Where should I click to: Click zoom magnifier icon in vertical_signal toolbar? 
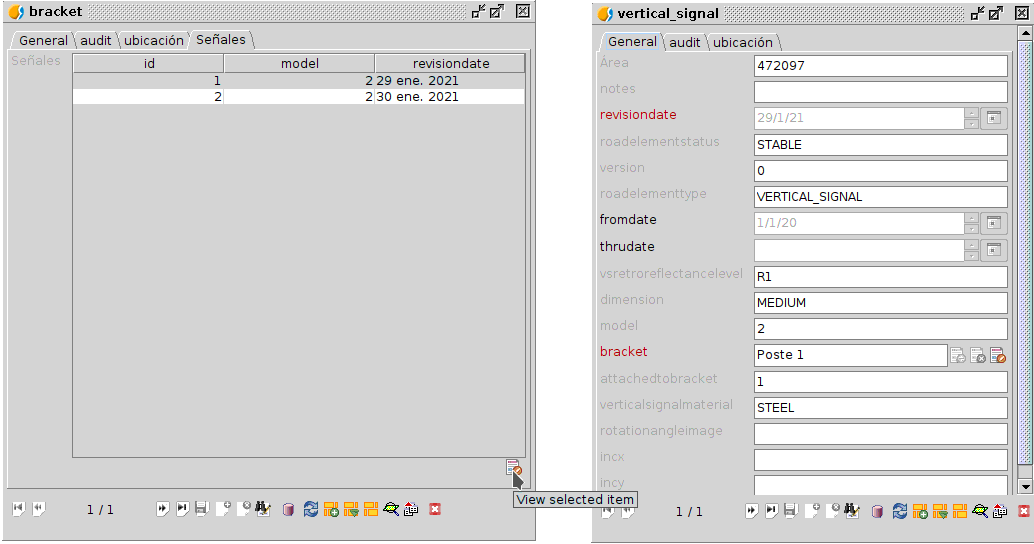click(x=980, y=511)
